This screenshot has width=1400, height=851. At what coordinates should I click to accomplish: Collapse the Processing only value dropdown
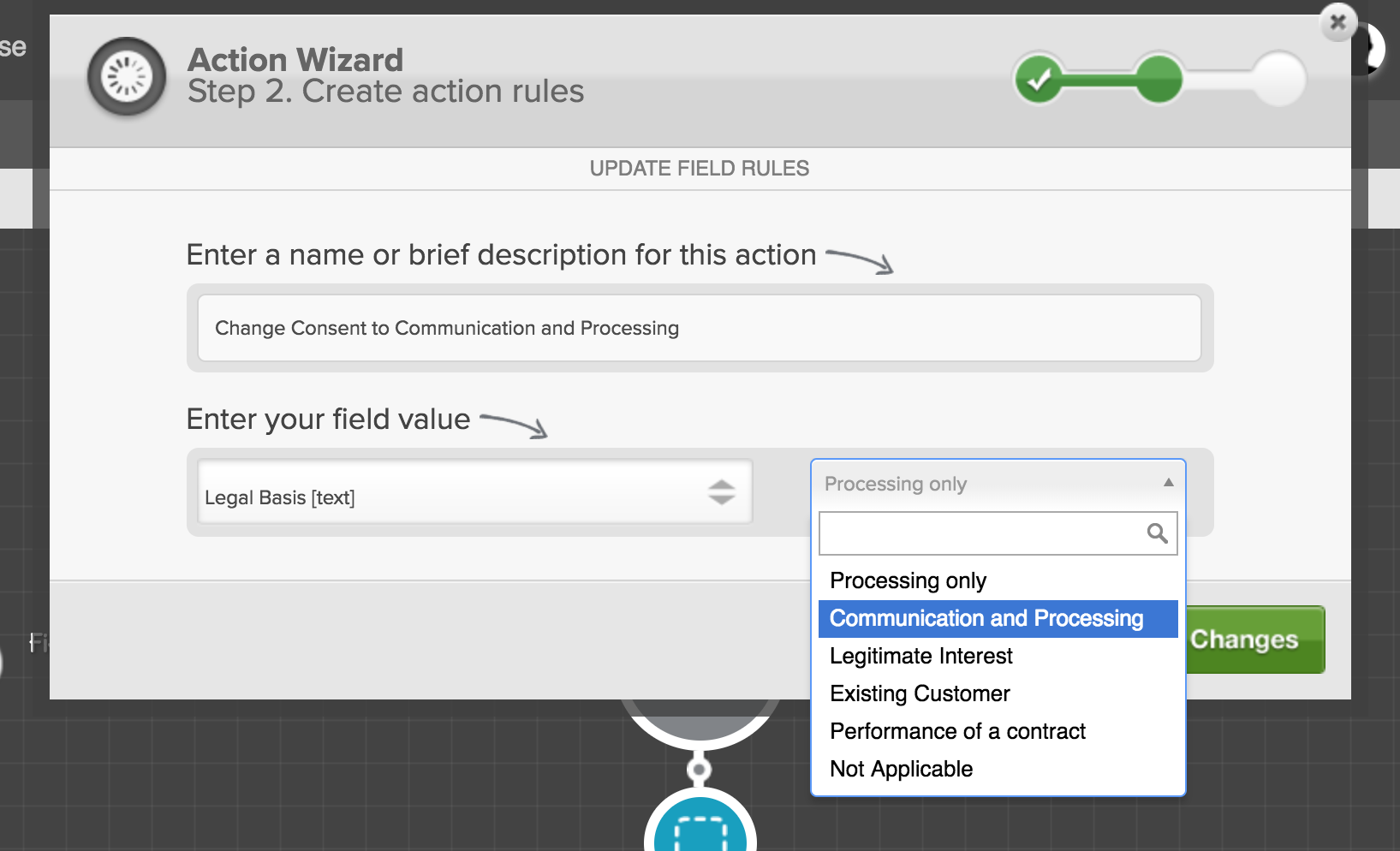[x=998, y=484]
